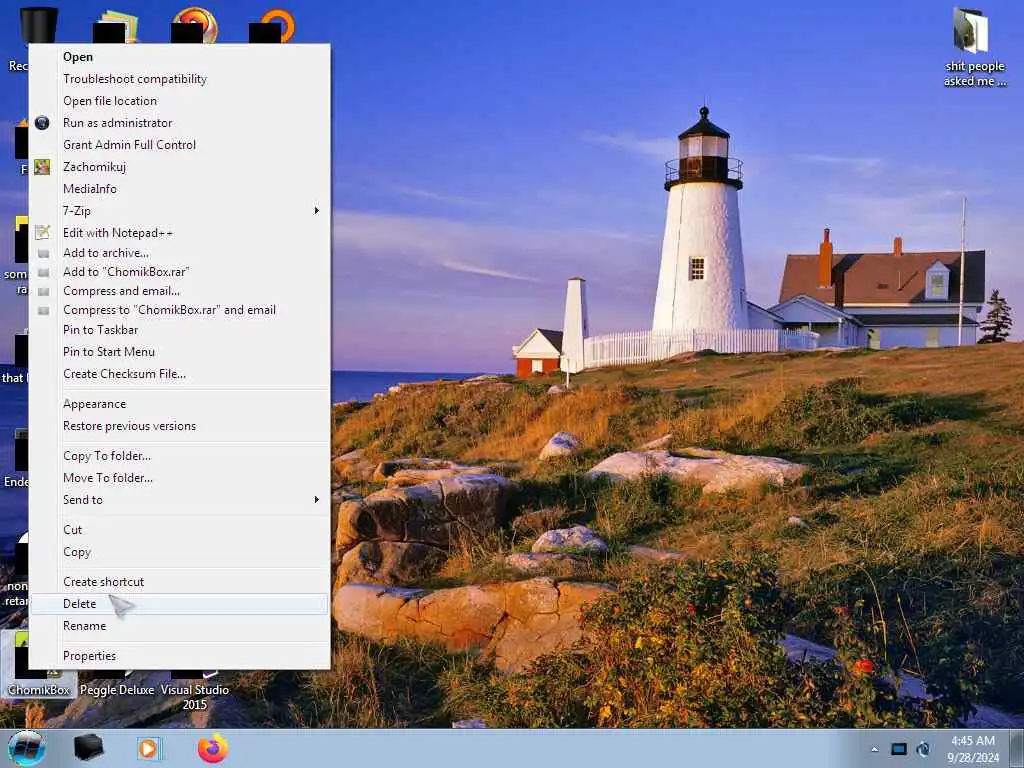Select Delete in context menu
Screen dimensions: 1024x768
(179, 604)
